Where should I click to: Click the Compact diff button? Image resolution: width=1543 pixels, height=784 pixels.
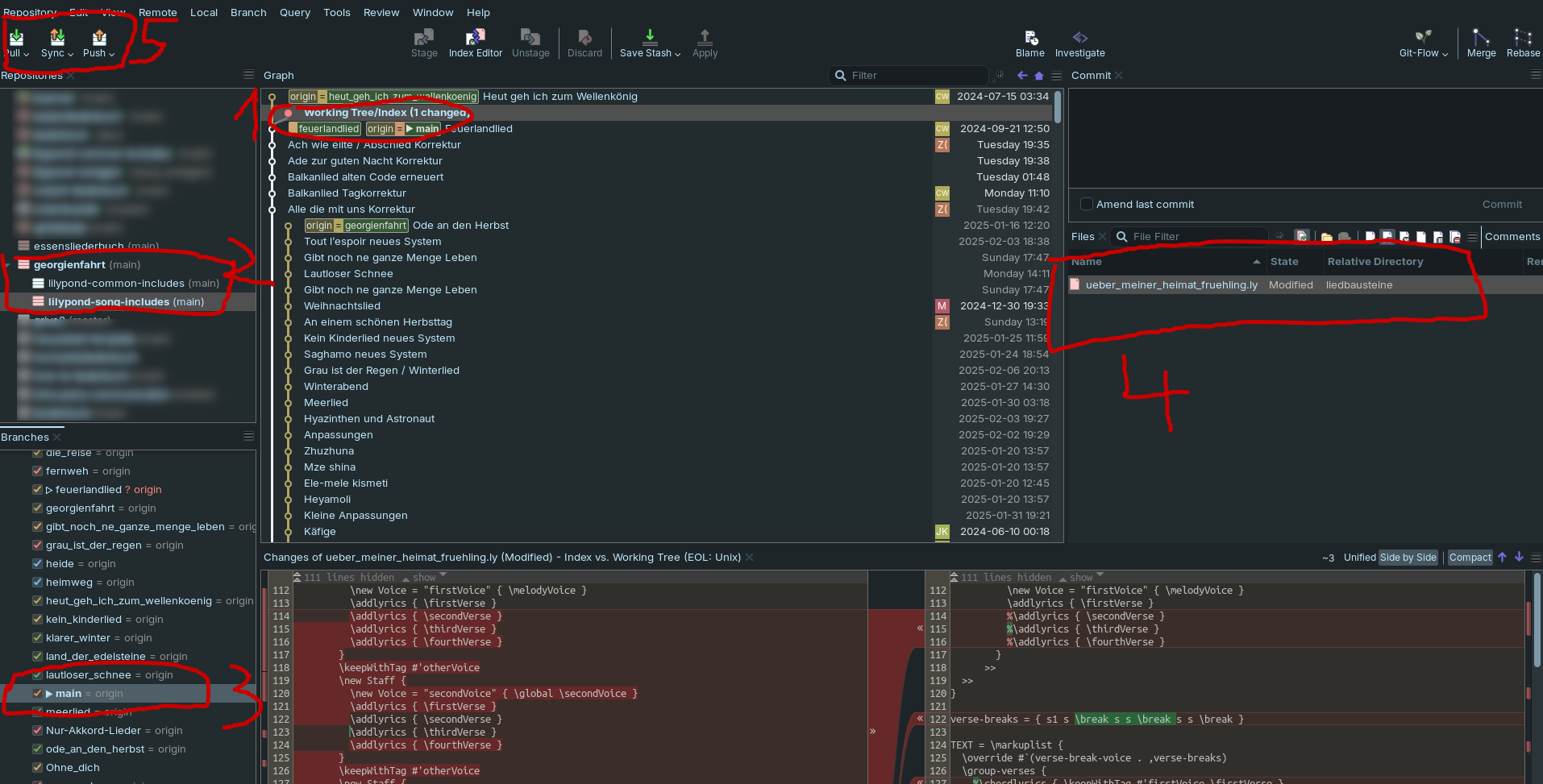pos(1470,558)
